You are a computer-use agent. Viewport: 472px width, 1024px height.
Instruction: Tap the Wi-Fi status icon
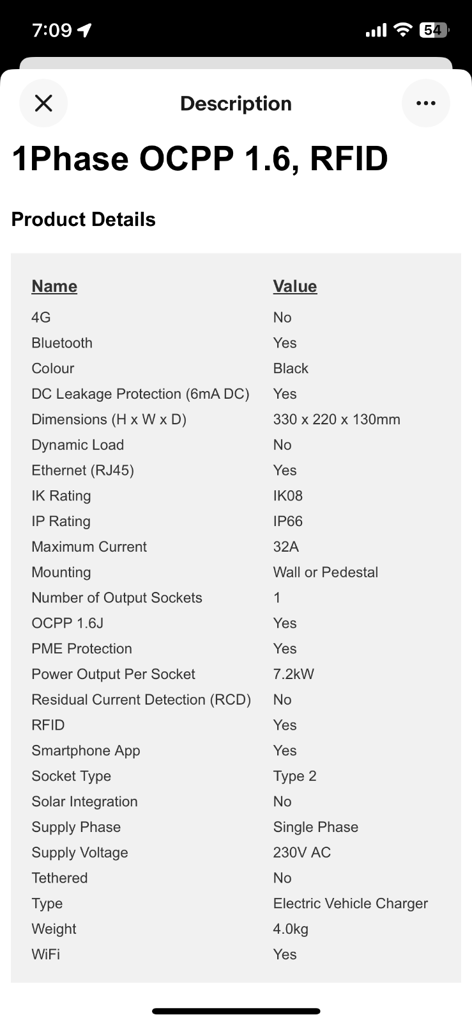pyautogui.click(x=403, y=30)
